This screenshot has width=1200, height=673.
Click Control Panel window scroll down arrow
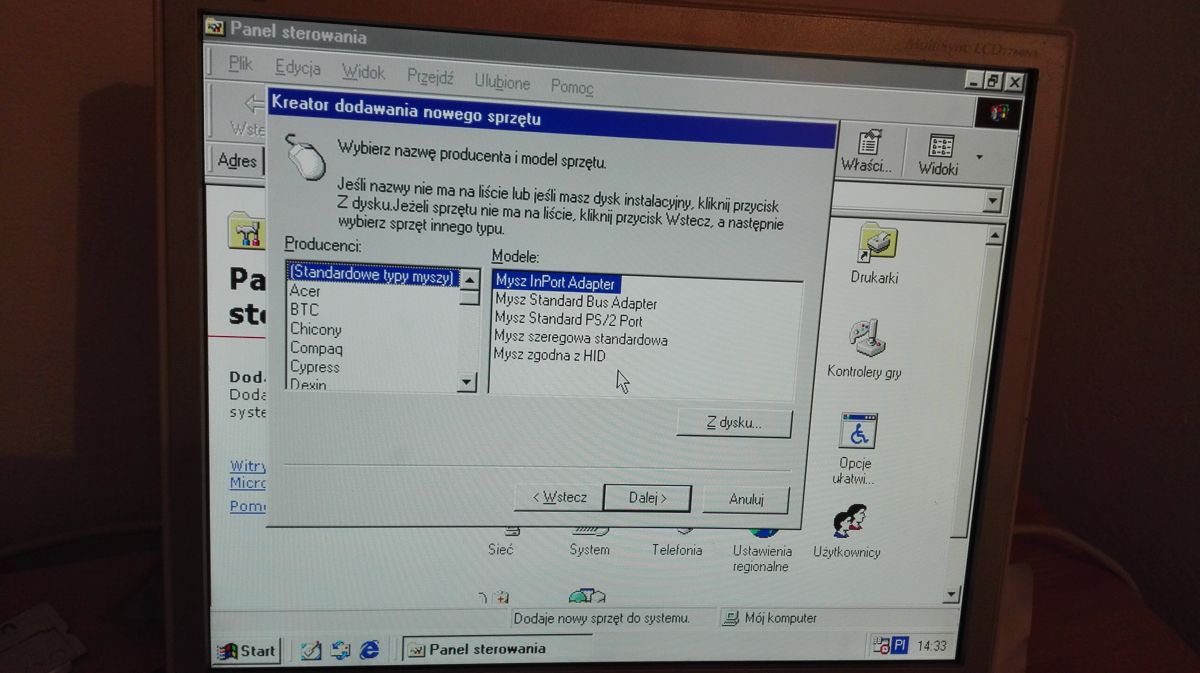coord(953,595)
